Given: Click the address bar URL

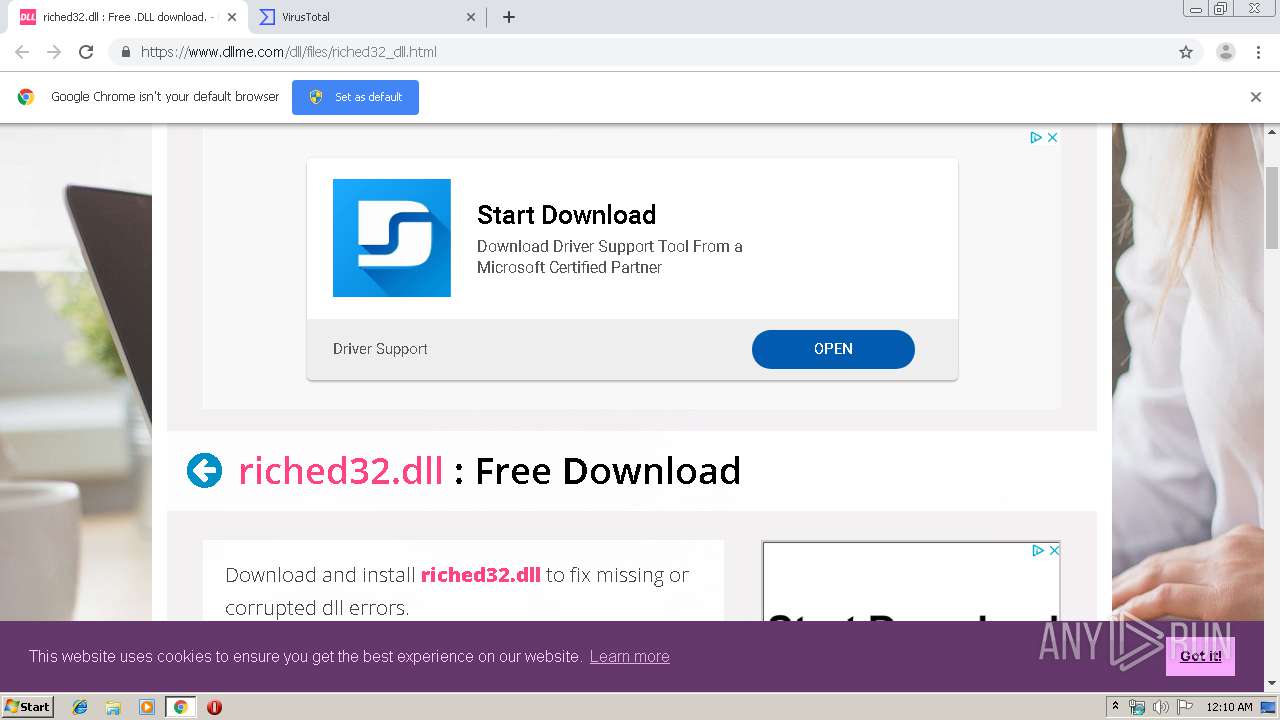Looking at the screenshot, I should tap(289, 52).
